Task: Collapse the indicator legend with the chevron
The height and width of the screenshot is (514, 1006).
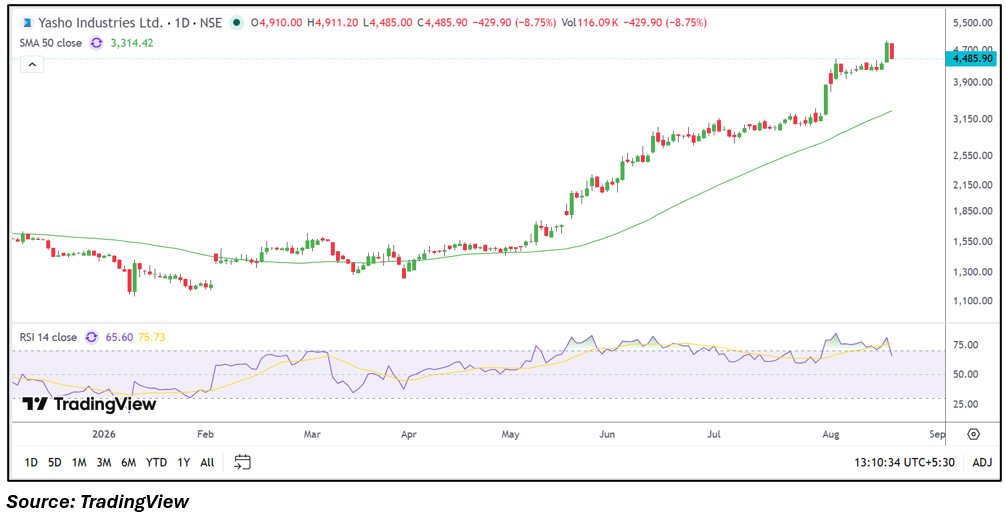Action: pyautogui.click(x=32, y=64)
